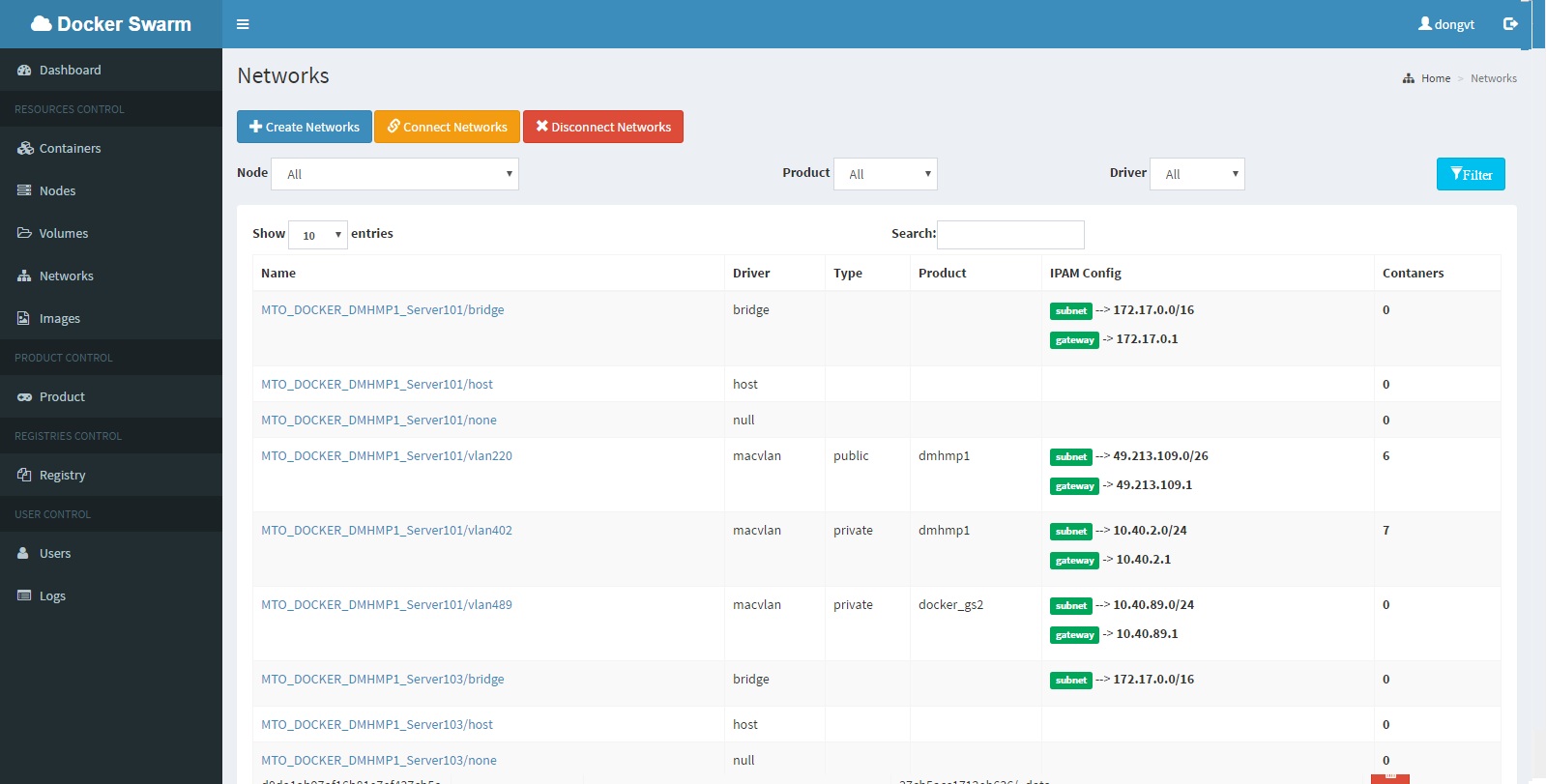Open Logs menu item
This screenshot has height=784, width=1546.
111,596
